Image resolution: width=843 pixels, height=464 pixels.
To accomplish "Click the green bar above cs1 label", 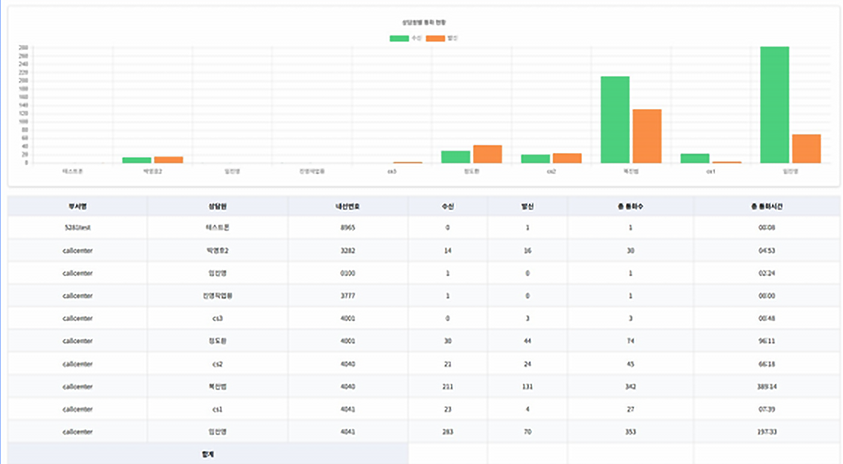I will tap(695, 158).
